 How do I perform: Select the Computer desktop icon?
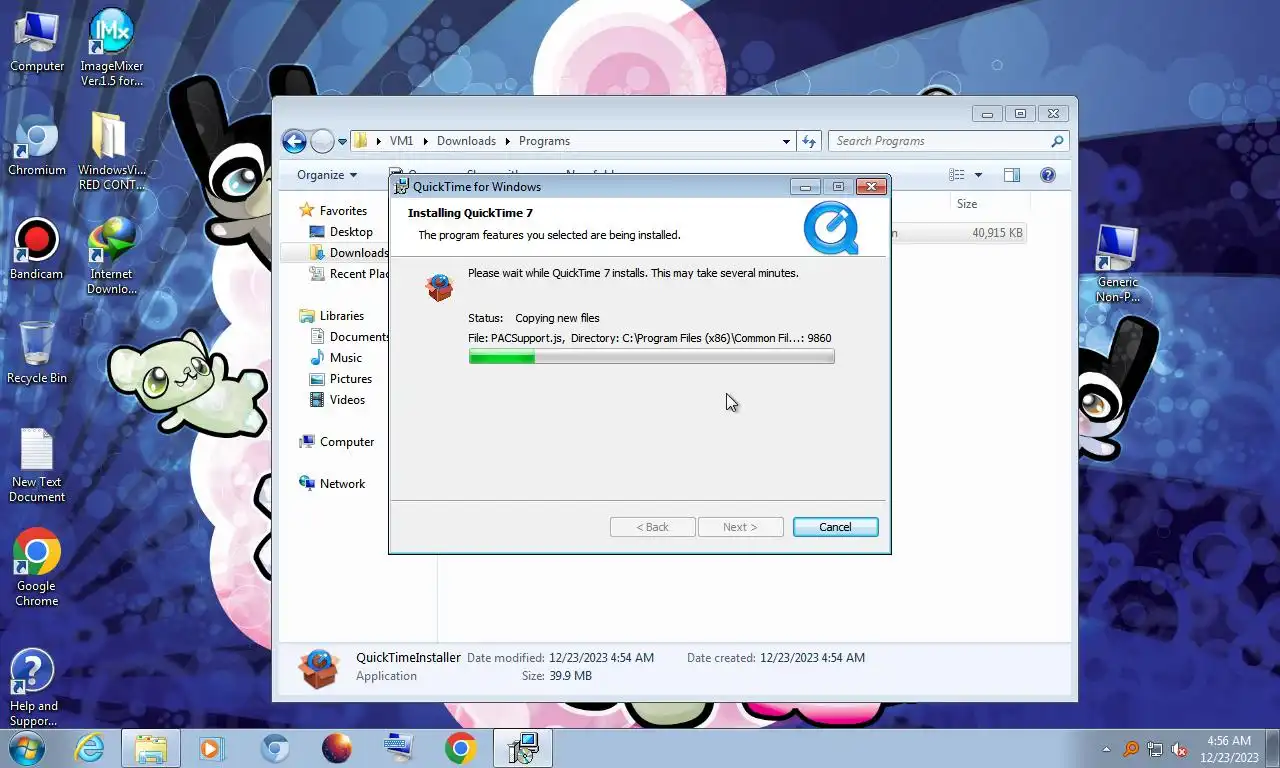tap(37, 41)
